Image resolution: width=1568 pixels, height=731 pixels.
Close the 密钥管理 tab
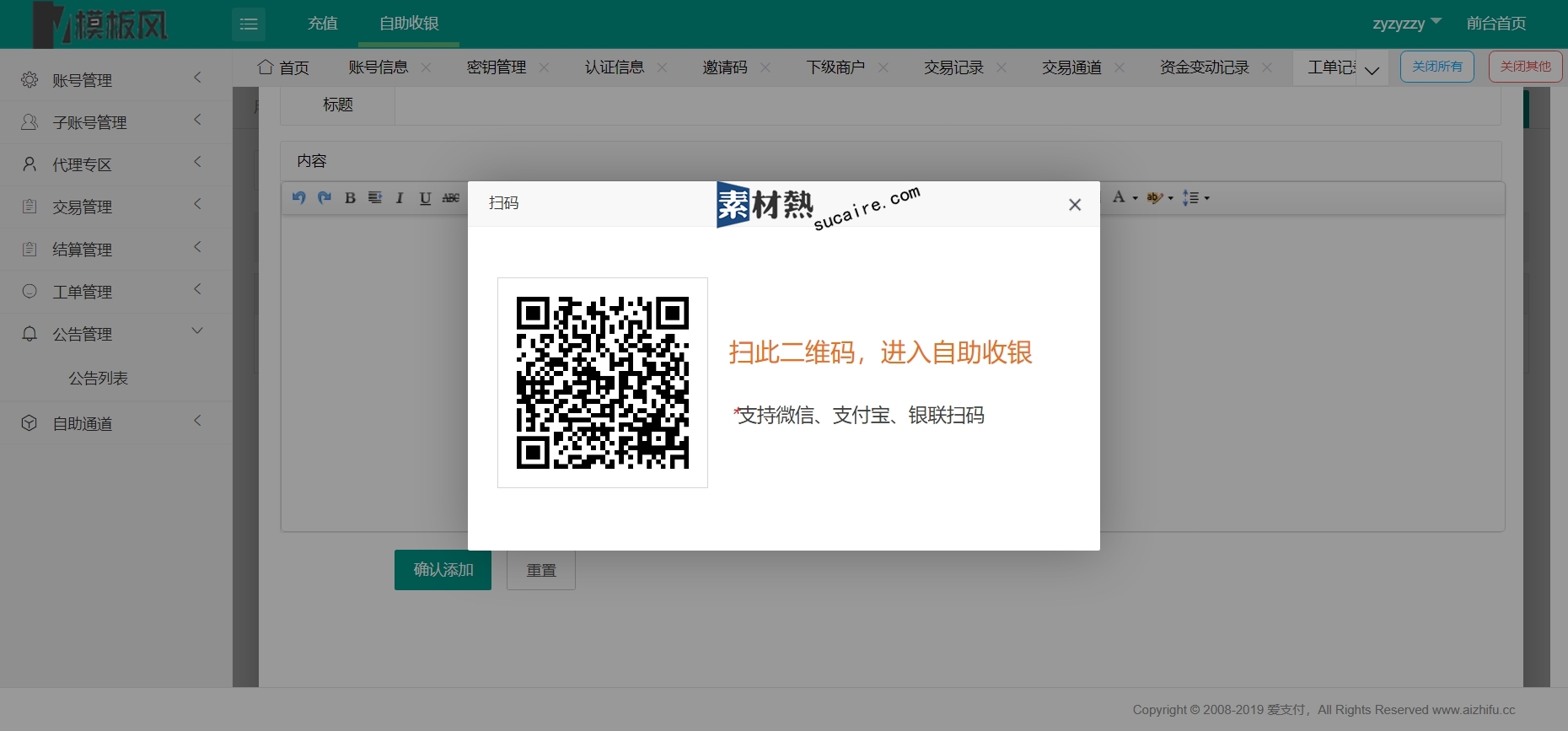545,67
